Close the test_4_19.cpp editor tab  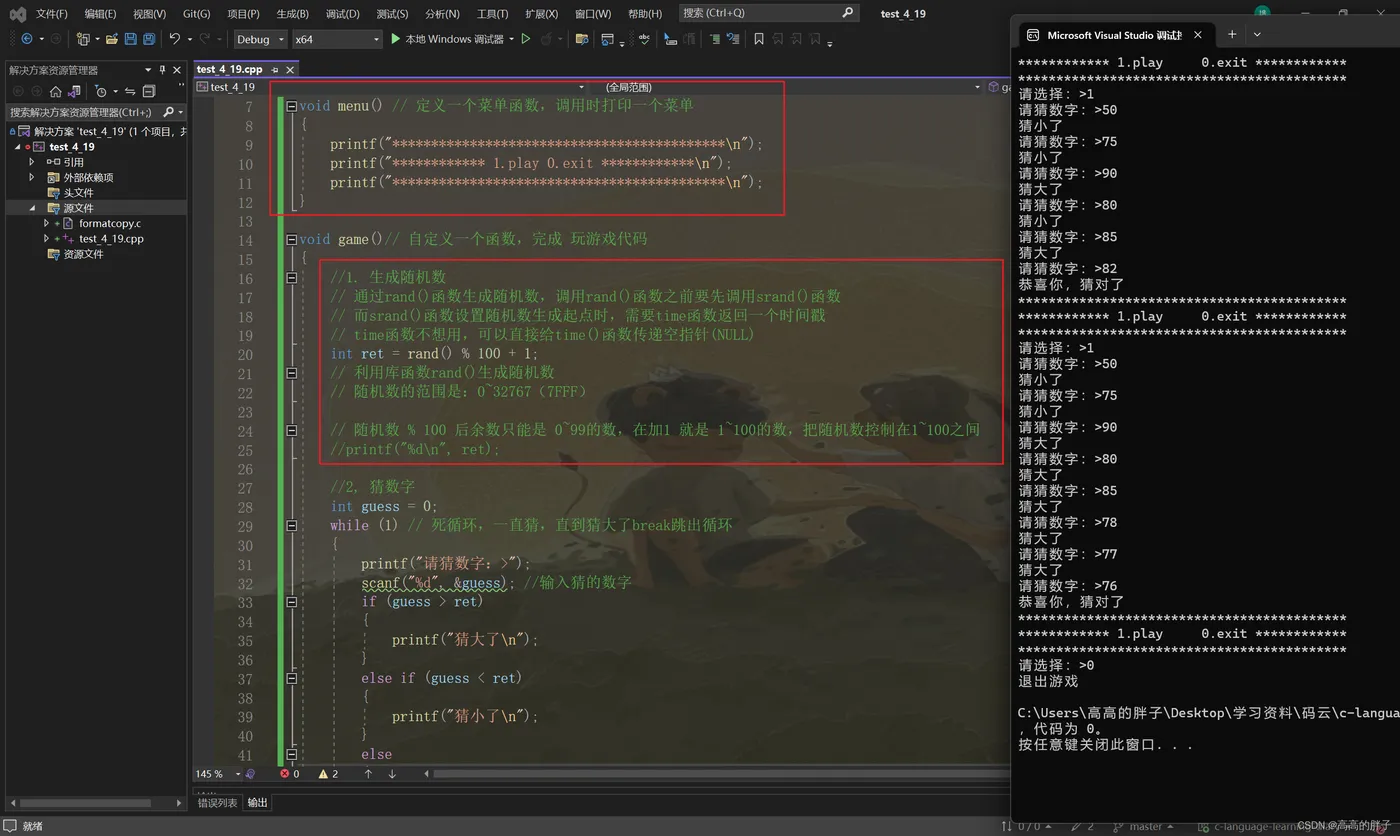point(291,70)
